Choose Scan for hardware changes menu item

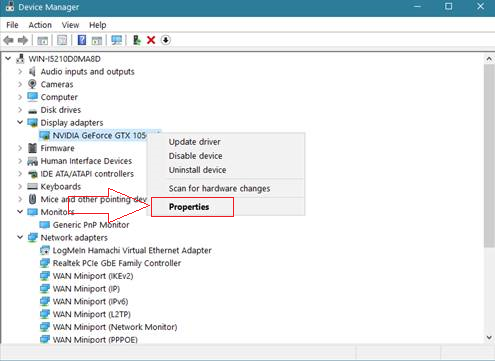(x=219, y=189)
